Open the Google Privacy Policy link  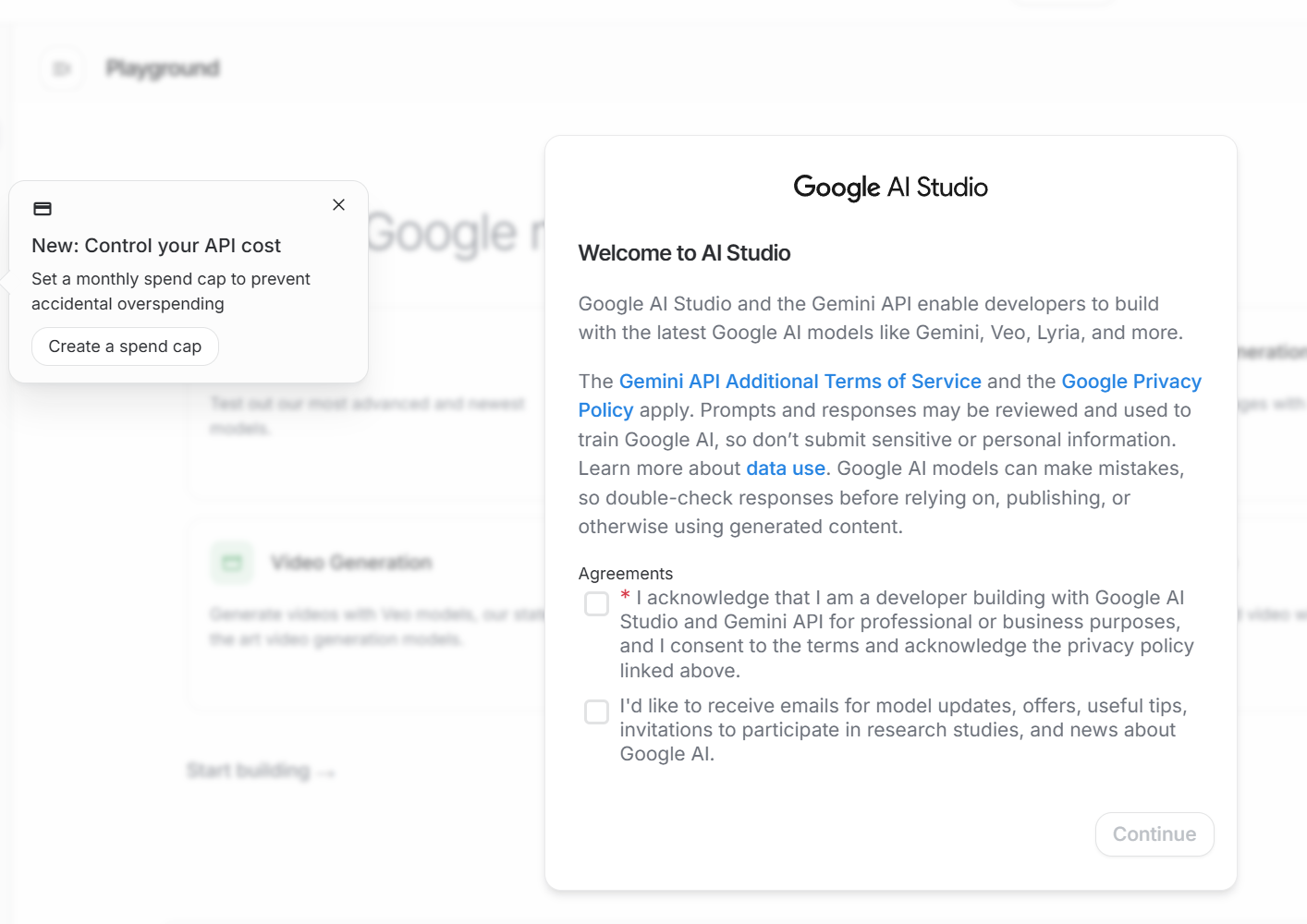tap(1130, 382)
